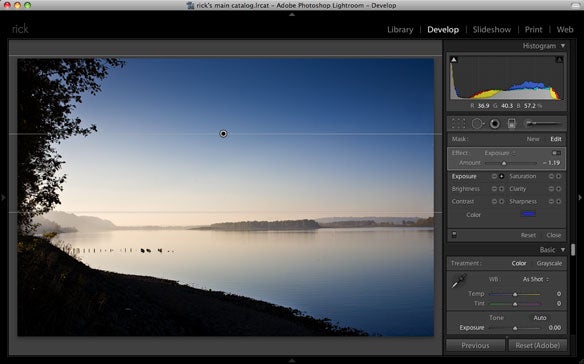Select the Develop module
Image resolution: width=584 pixels, height=364 pixels.
pyautogui.click(x=443, y=30)
